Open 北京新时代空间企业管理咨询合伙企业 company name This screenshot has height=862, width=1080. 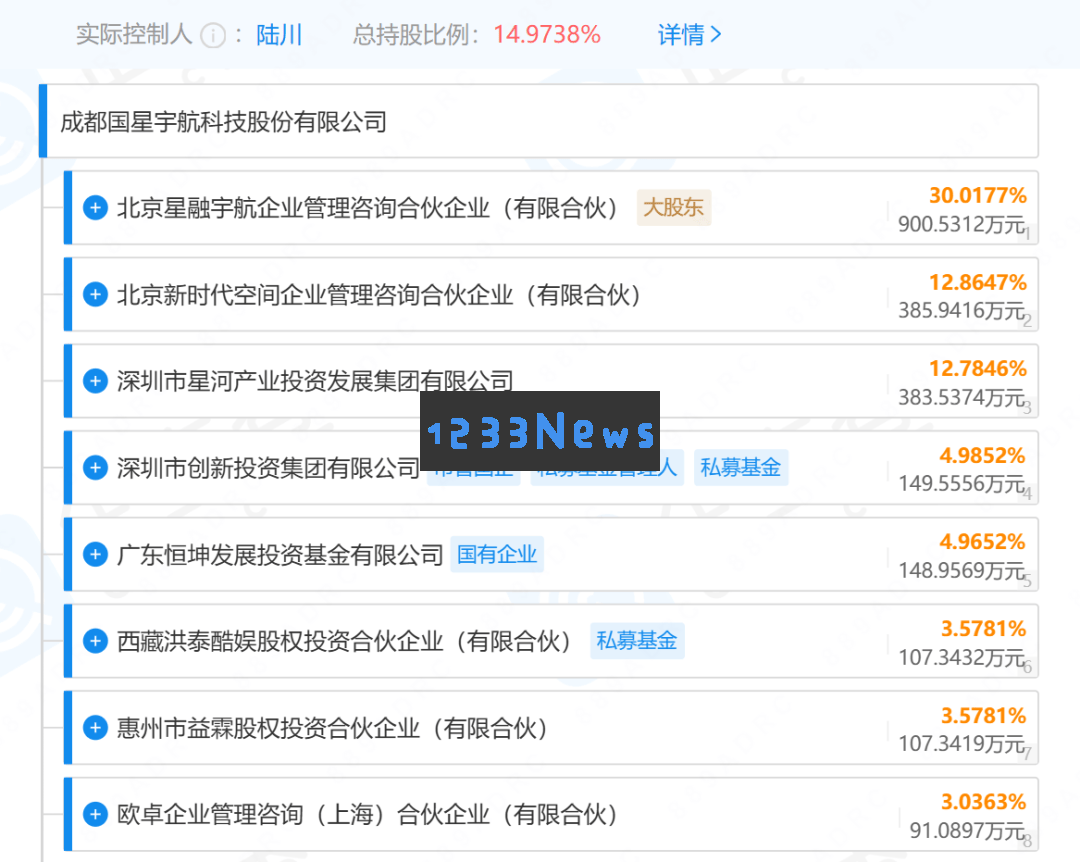[x=380, y=295]
